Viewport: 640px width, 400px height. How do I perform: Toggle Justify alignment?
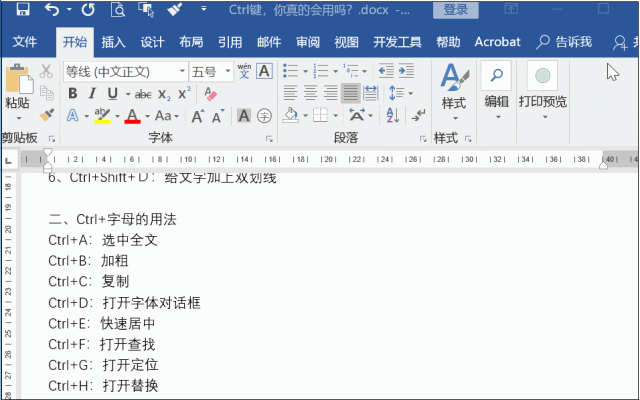[351, 93]
